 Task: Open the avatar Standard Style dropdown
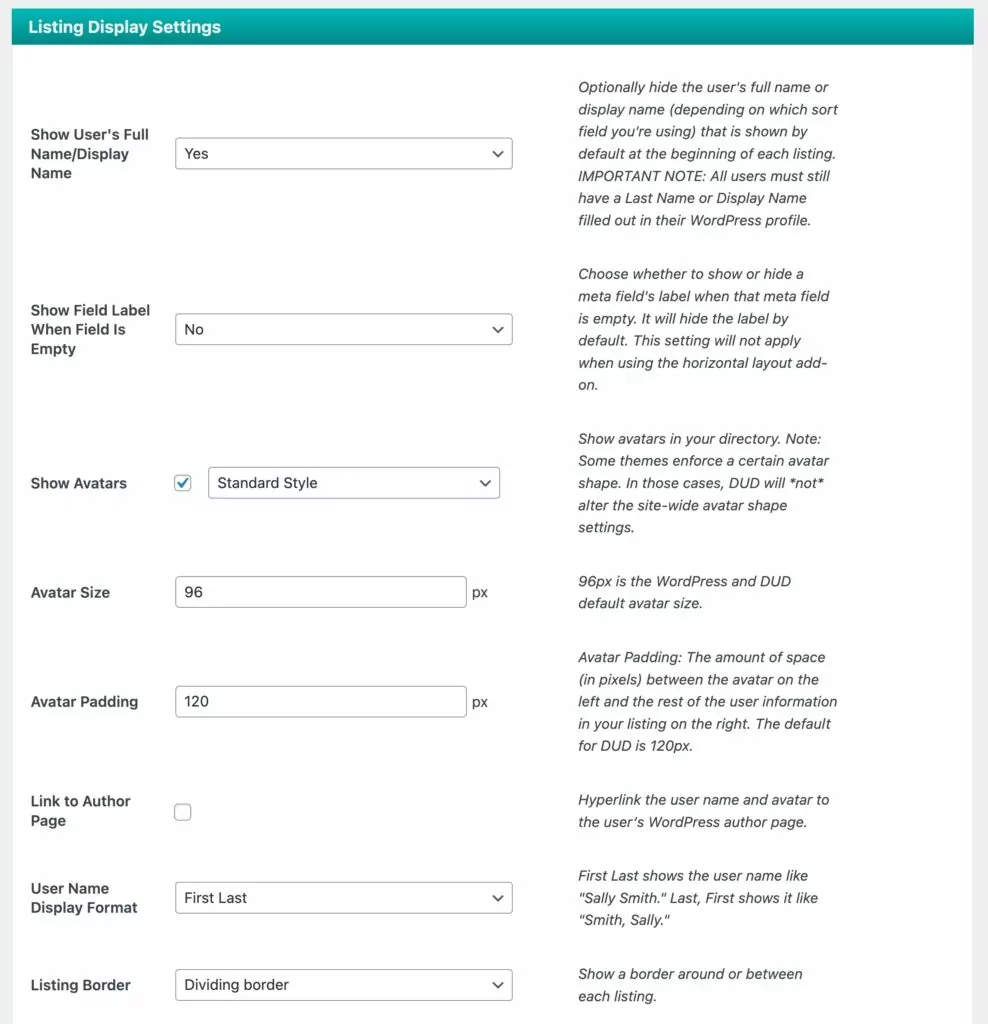point(353,483)
